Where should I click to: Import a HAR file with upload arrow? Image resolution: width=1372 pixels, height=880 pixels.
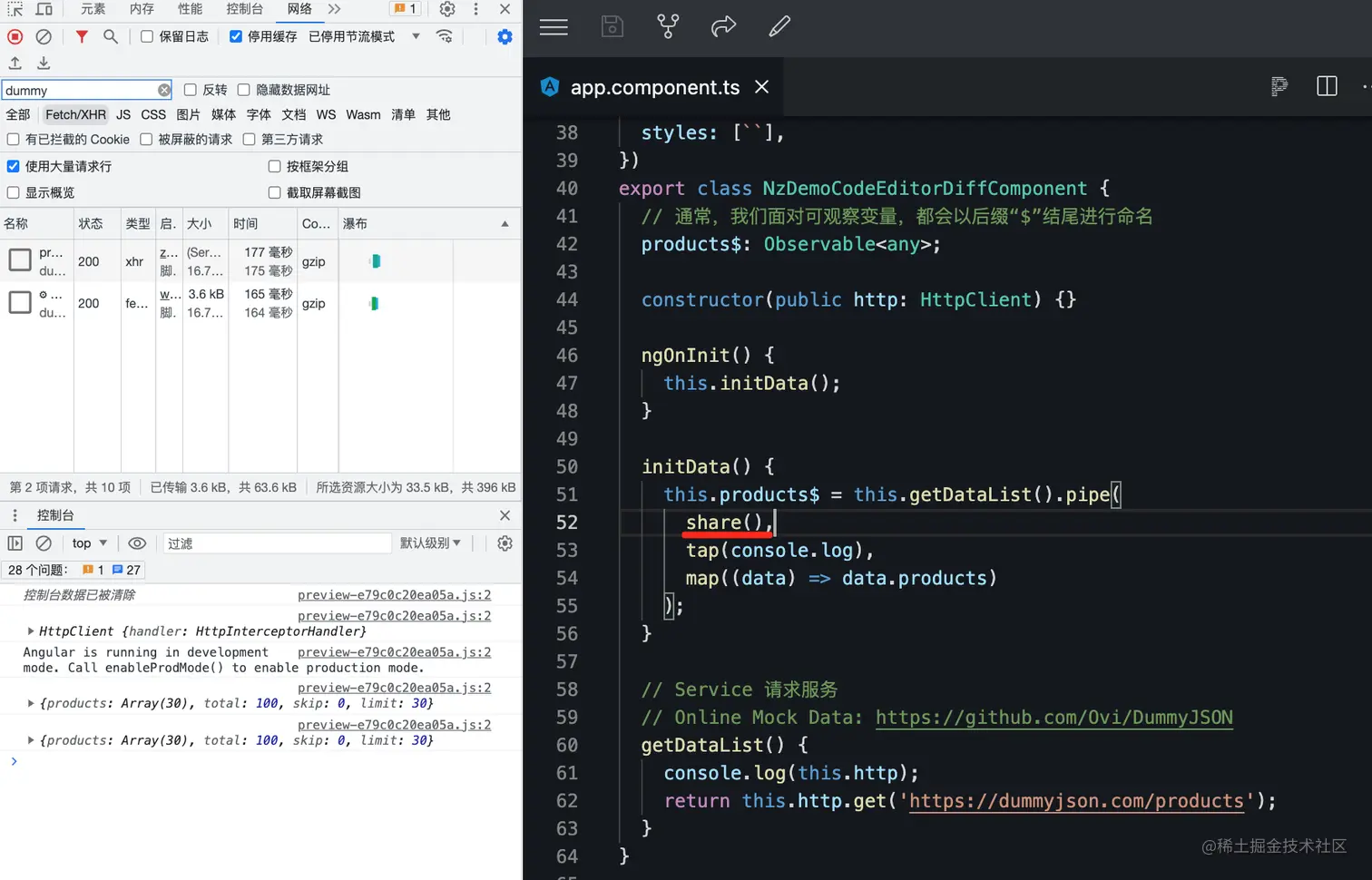tap(15, 63)
